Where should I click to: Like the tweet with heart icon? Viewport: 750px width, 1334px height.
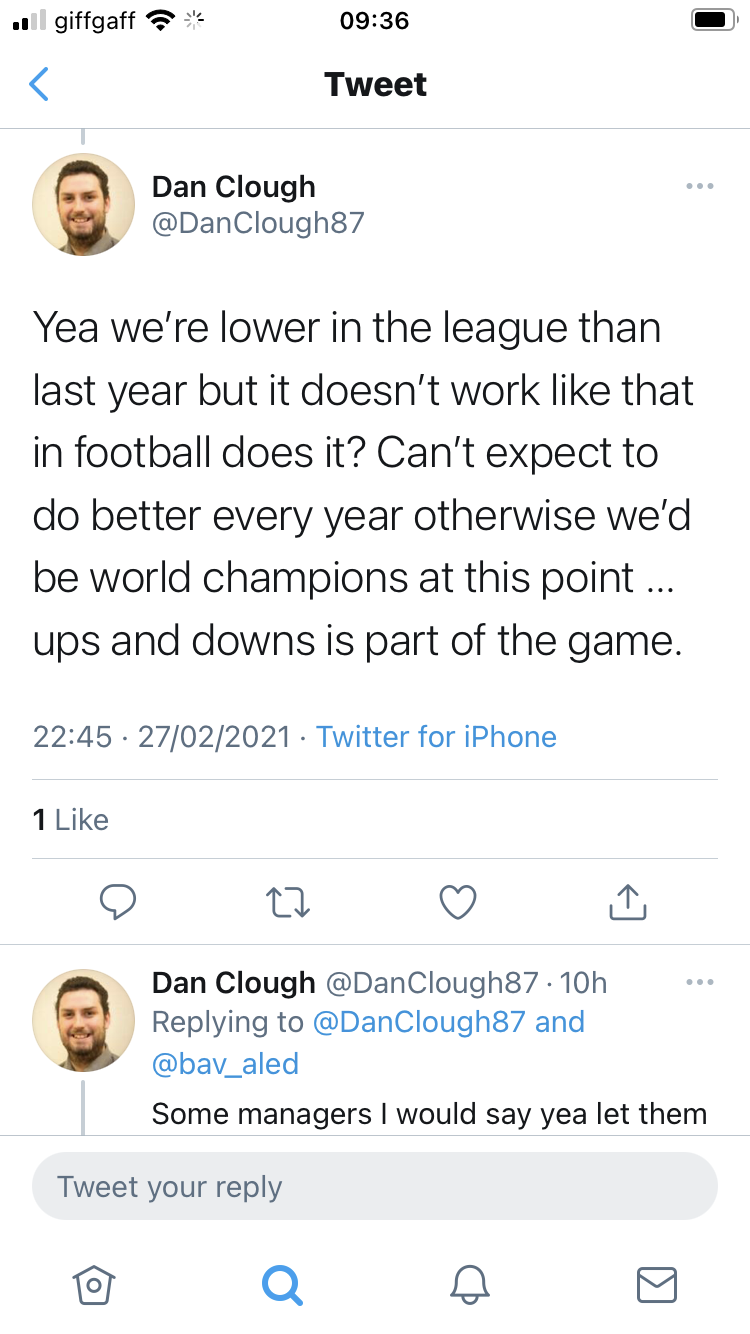pos(458,902)
